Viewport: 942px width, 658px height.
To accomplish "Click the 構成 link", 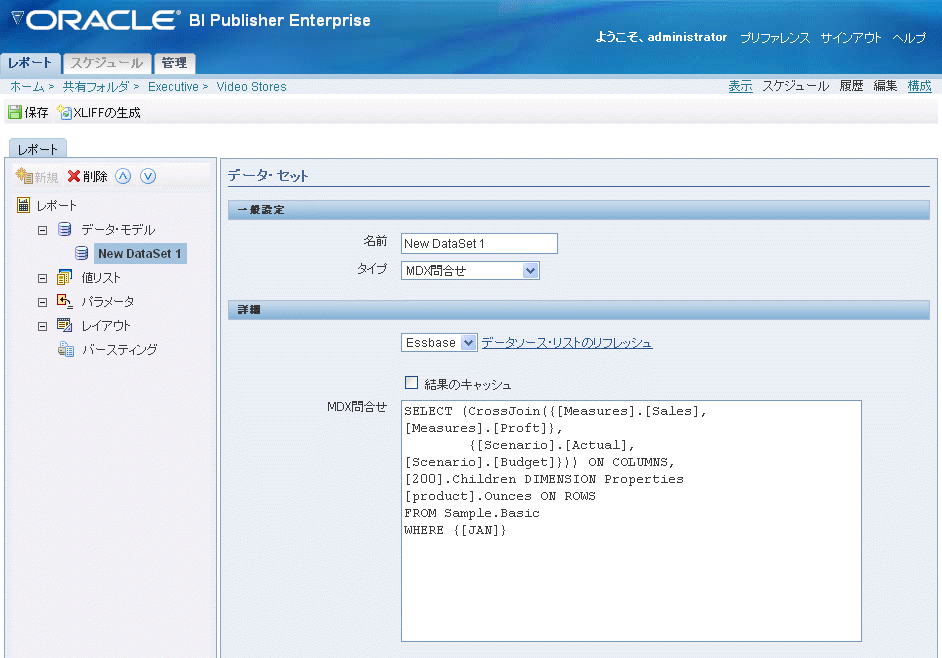I will pyautogui.click(x=919, y=86).
